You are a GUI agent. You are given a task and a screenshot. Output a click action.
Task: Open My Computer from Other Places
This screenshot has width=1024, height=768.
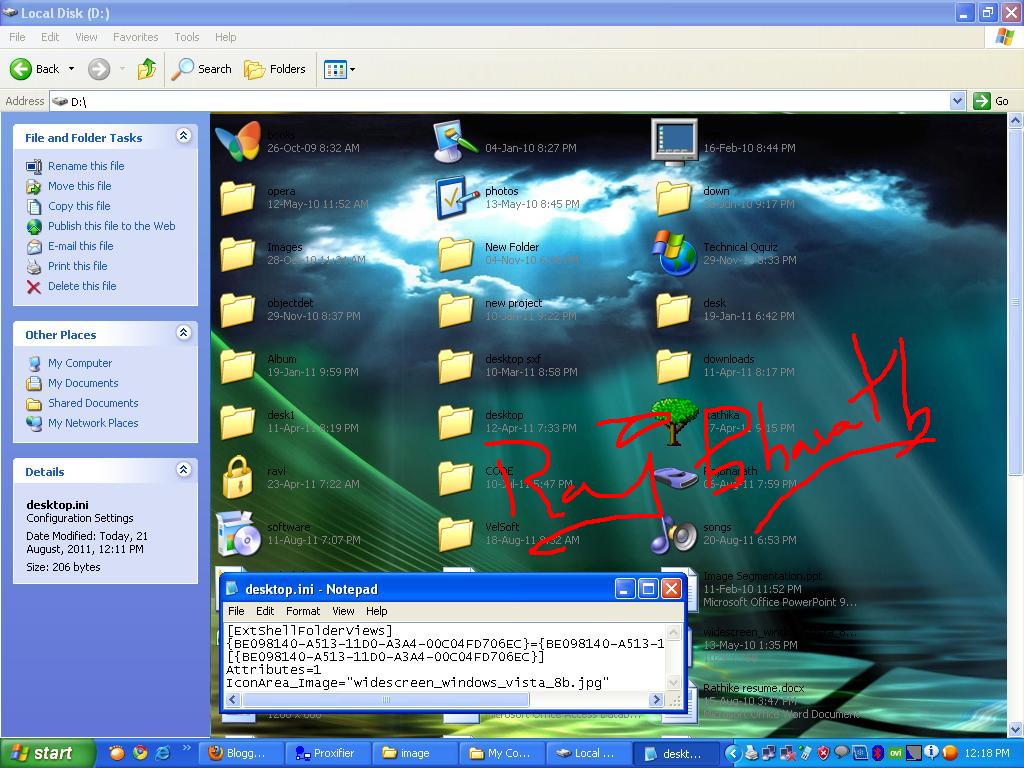(80, 363)
